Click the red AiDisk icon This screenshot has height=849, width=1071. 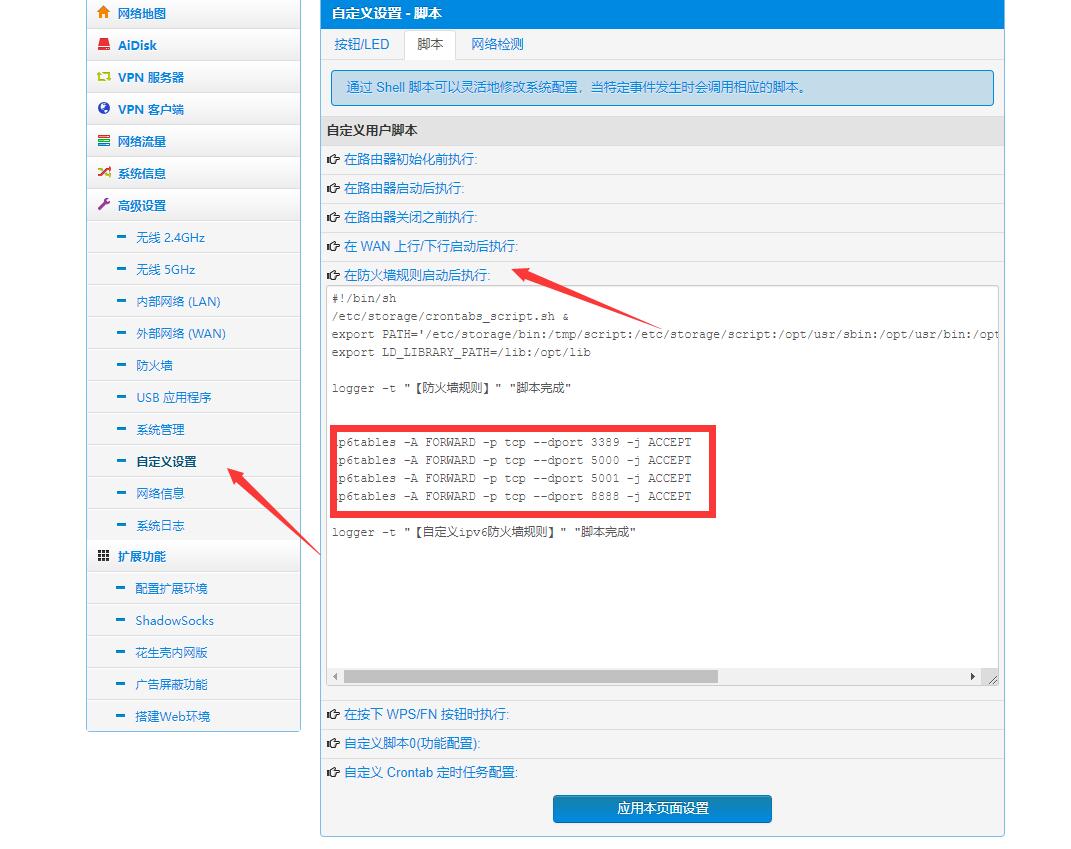[104, 45]
